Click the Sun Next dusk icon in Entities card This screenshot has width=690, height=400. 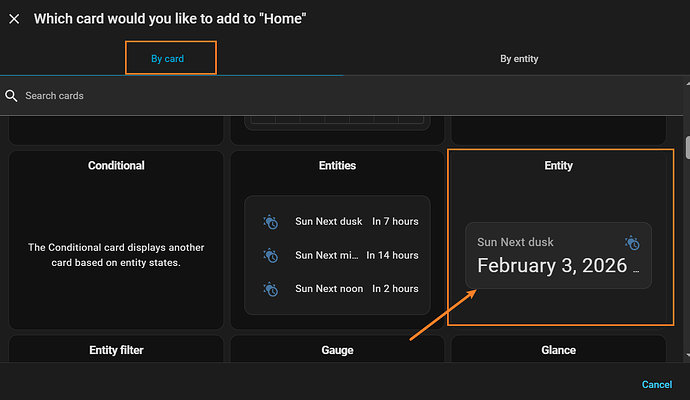[x=270, y=221]
